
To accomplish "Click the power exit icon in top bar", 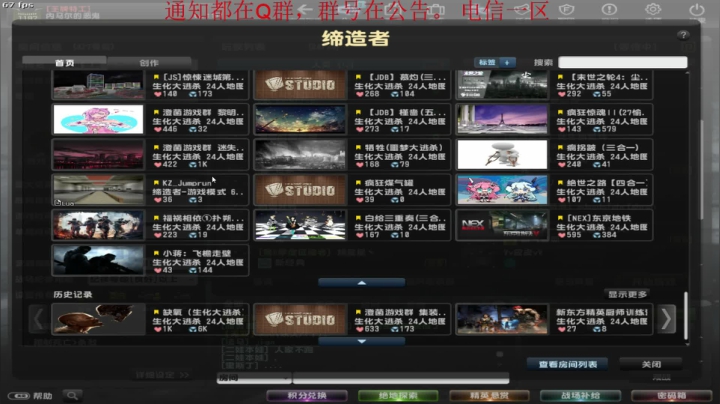I will tap(697, 9).
